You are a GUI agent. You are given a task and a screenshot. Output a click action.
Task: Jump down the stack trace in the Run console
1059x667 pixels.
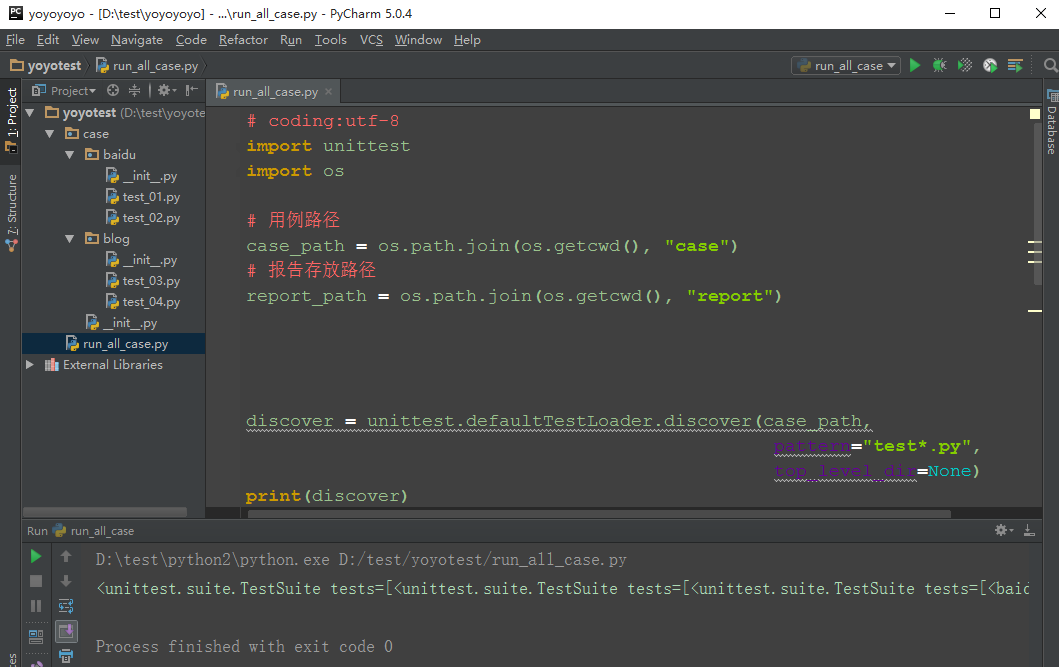coord(66,581)
